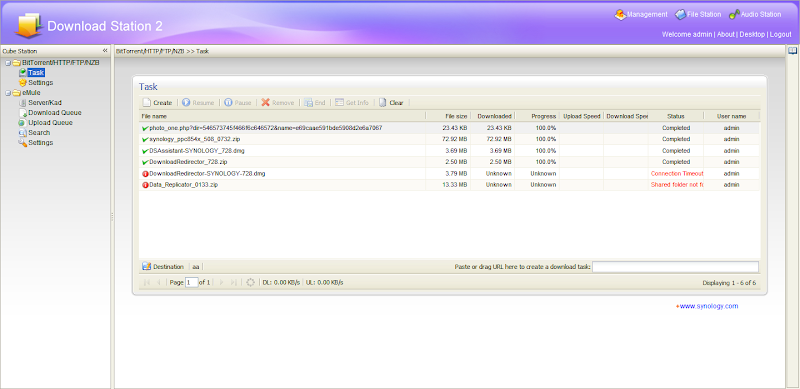The width and height of the screenshot is (800, 389).
Task: Select the photo_one.php download row
Action: click(449, 128)
